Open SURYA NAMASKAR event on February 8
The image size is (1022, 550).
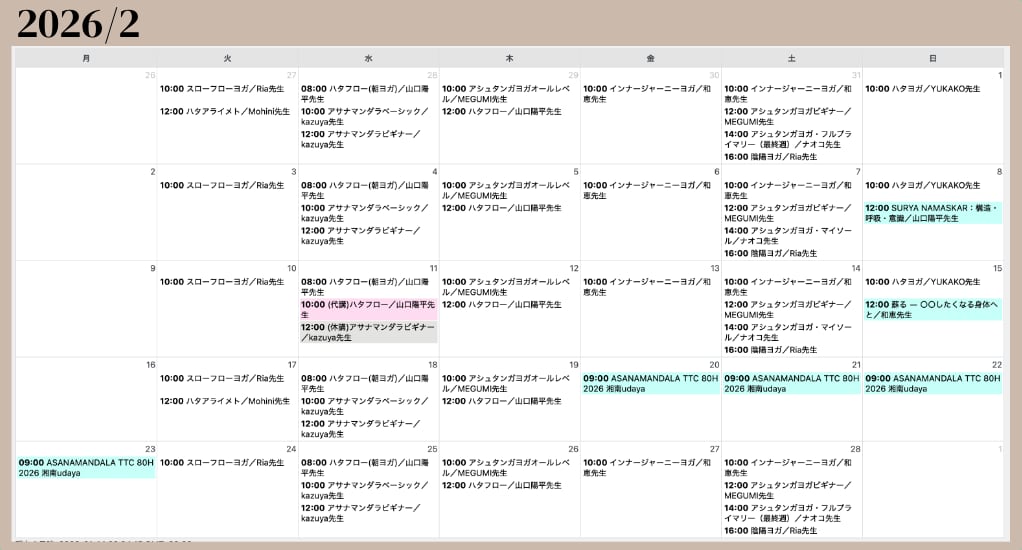933,213
